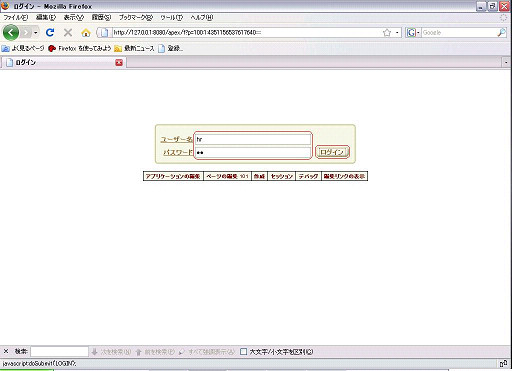Click the 編集リンクの表示 developer link
The width and height of the screenshot is (512, 371).
tap(344, 176)
